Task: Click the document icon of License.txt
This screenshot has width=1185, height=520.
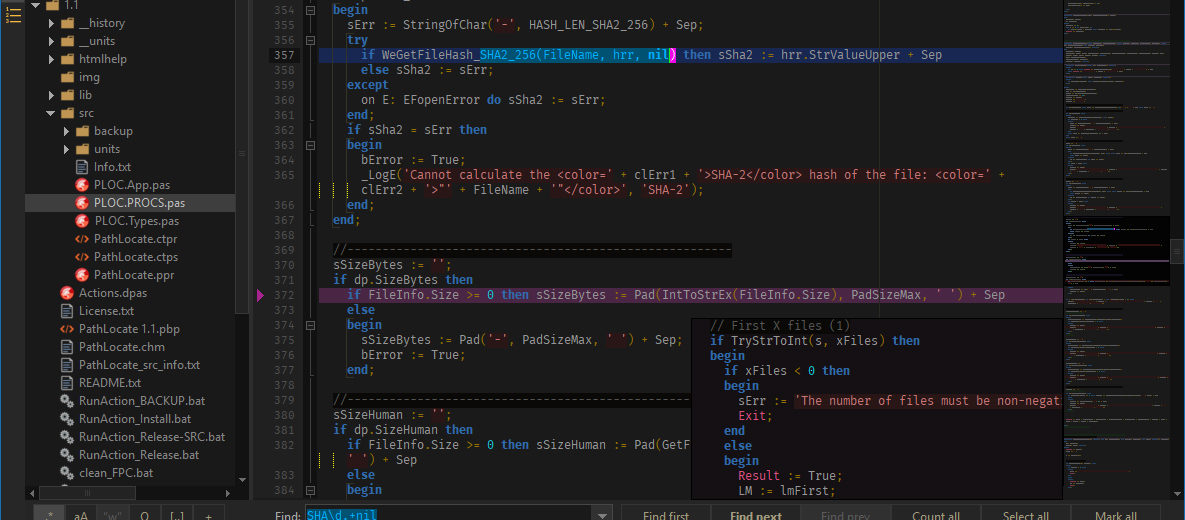Action: click(x=67, y=311)
